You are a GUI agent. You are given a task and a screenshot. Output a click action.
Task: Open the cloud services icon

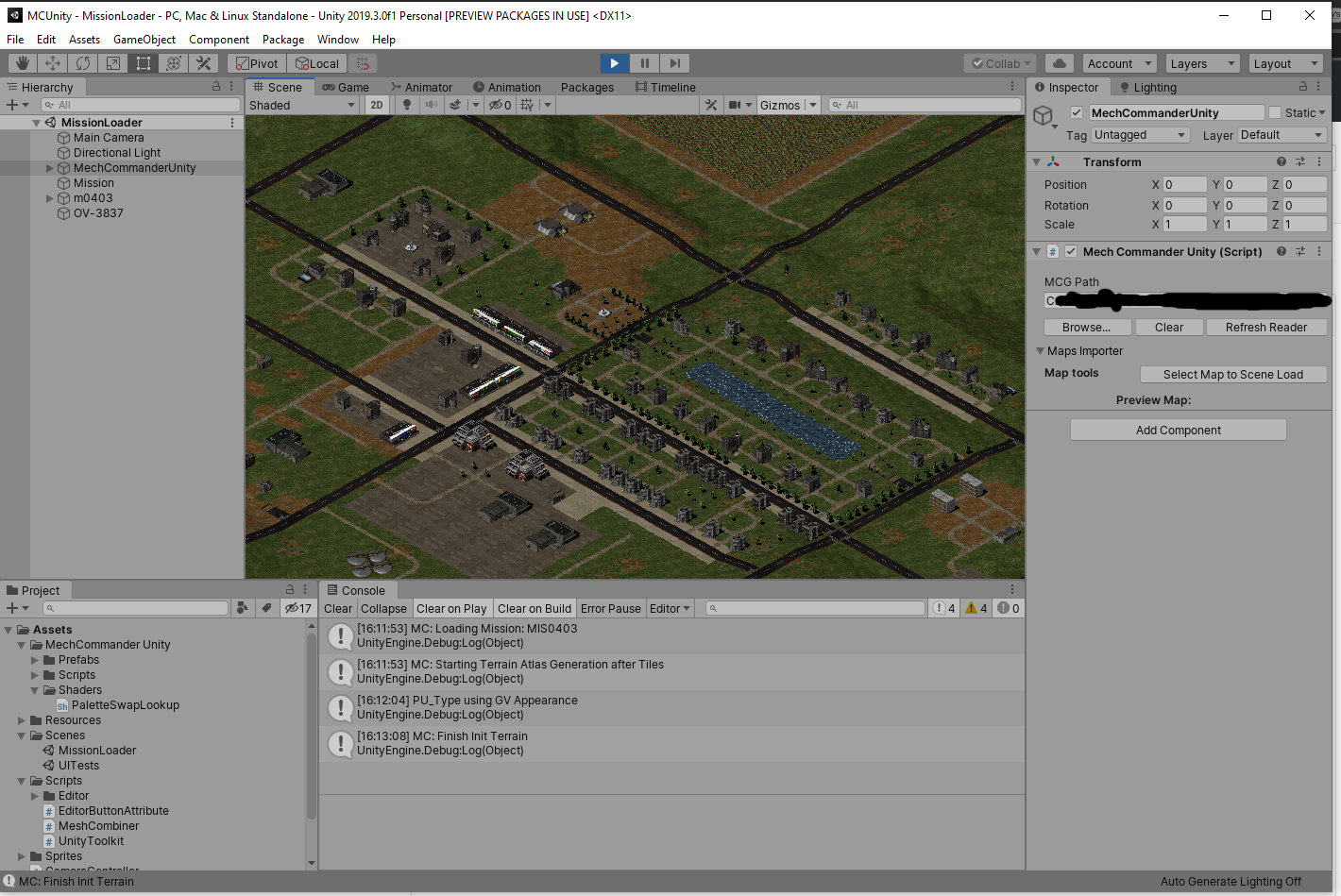coord(1060,63)
